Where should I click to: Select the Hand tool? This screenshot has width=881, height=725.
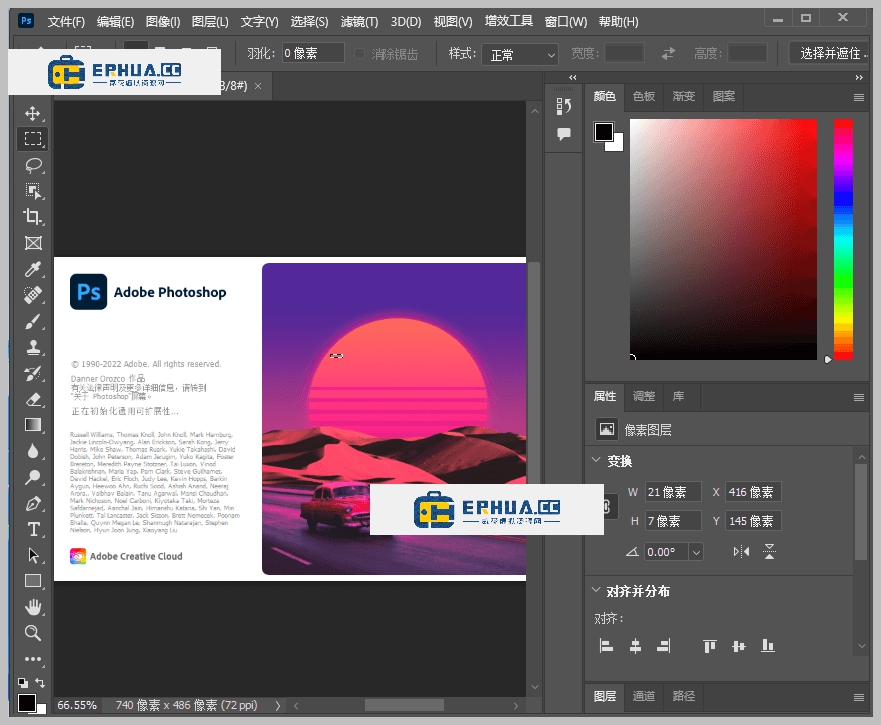[33, 607]
